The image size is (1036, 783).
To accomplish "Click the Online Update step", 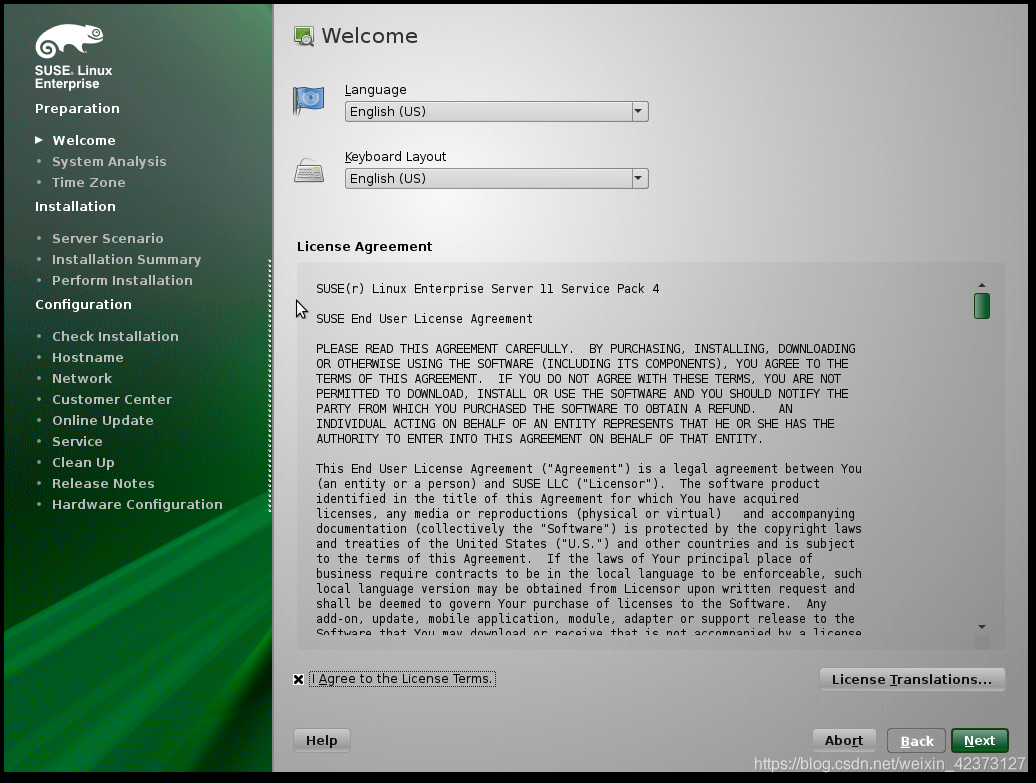I will click(103, 421).
